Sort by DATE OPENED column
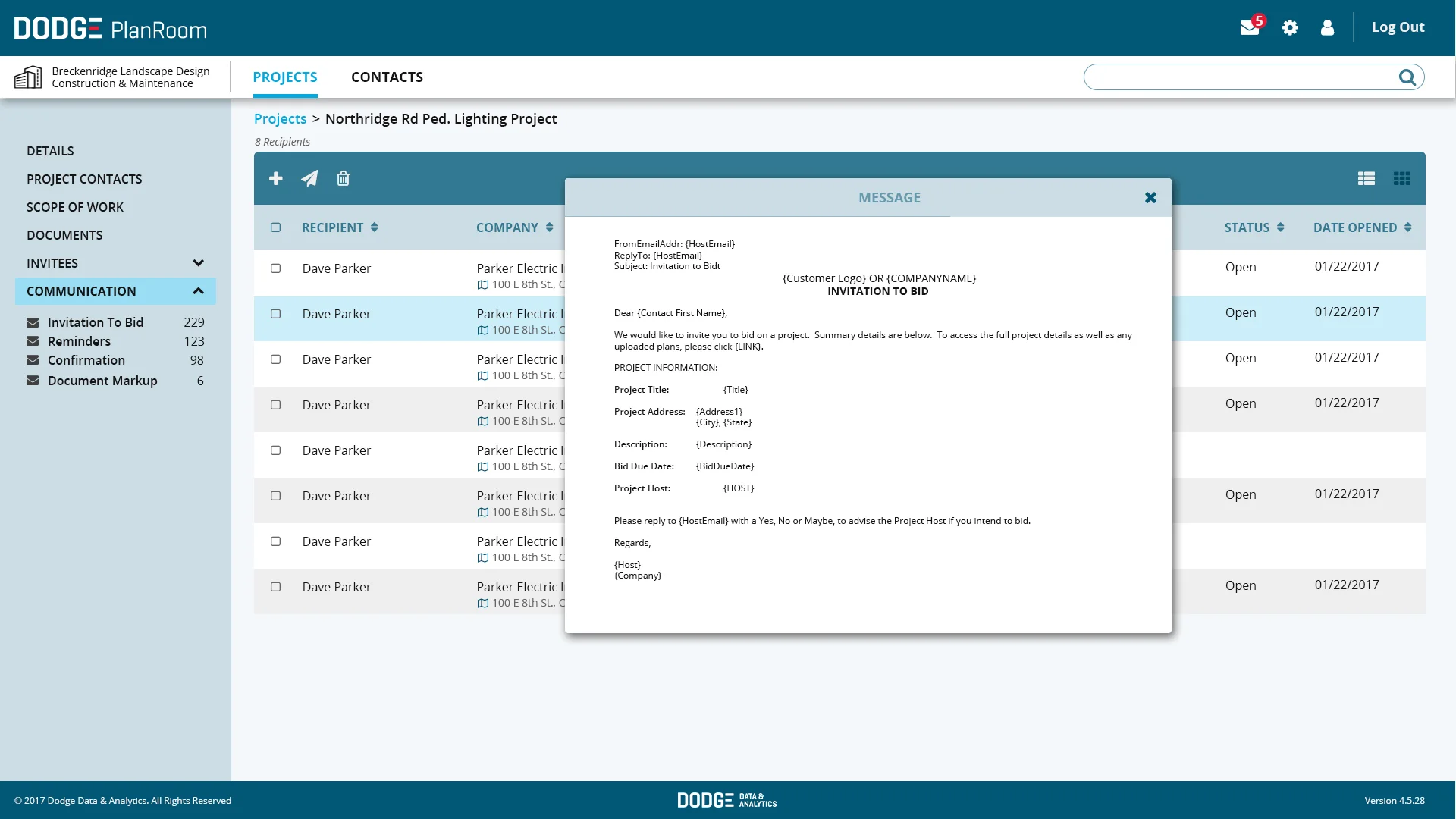 (x=1362, y=227)
